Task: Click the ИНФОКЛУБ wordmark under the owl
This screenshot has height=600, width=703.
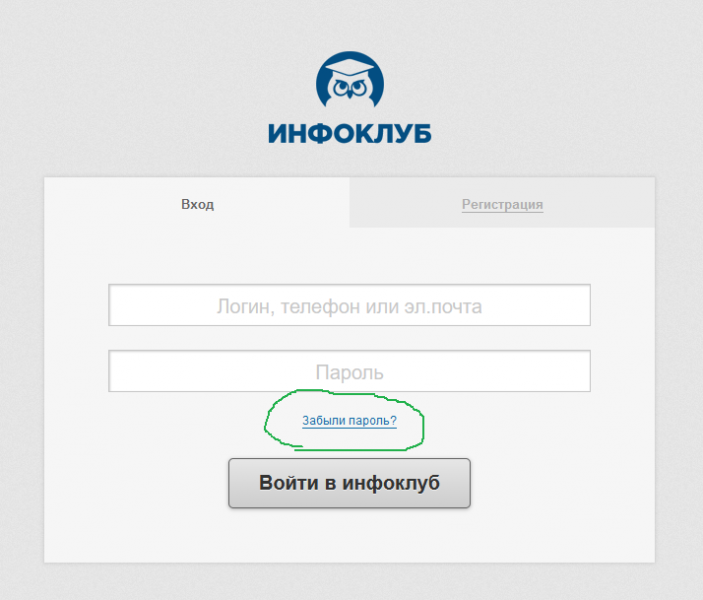Action: (x=350, y=134)
